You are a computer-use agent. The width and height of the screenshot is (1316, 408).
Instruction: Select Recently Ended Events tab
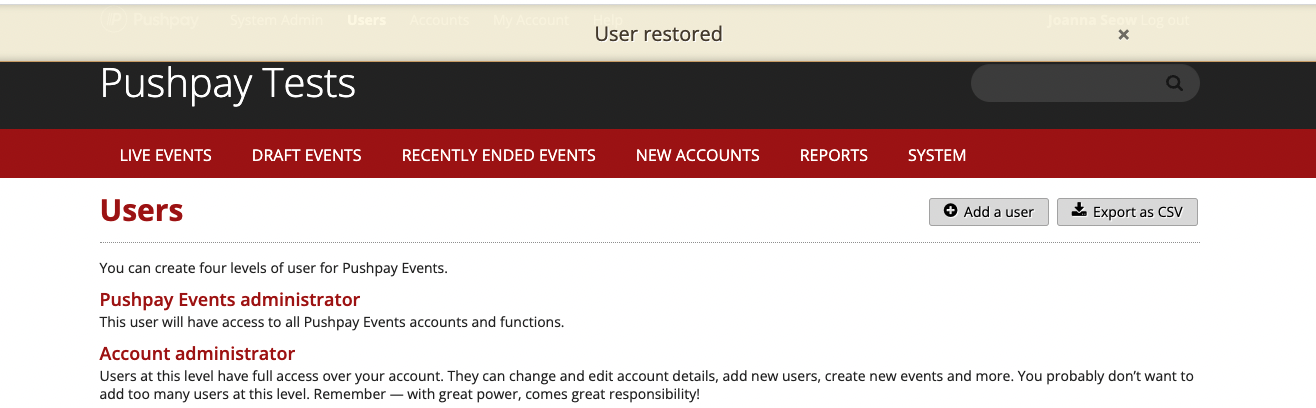pos(498,155)
